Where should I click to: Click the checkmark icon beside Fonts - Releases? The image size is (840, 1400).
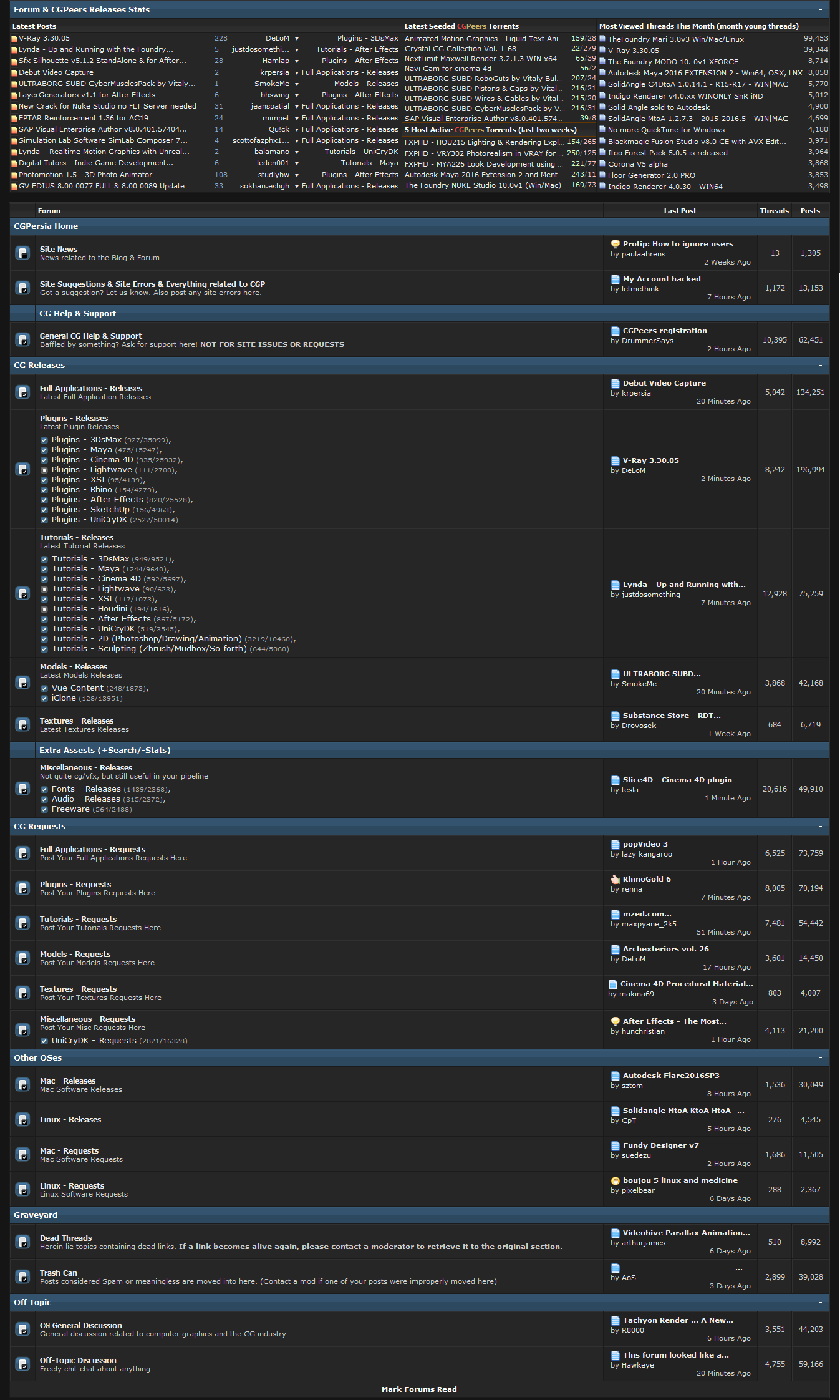tap(44, 789)
